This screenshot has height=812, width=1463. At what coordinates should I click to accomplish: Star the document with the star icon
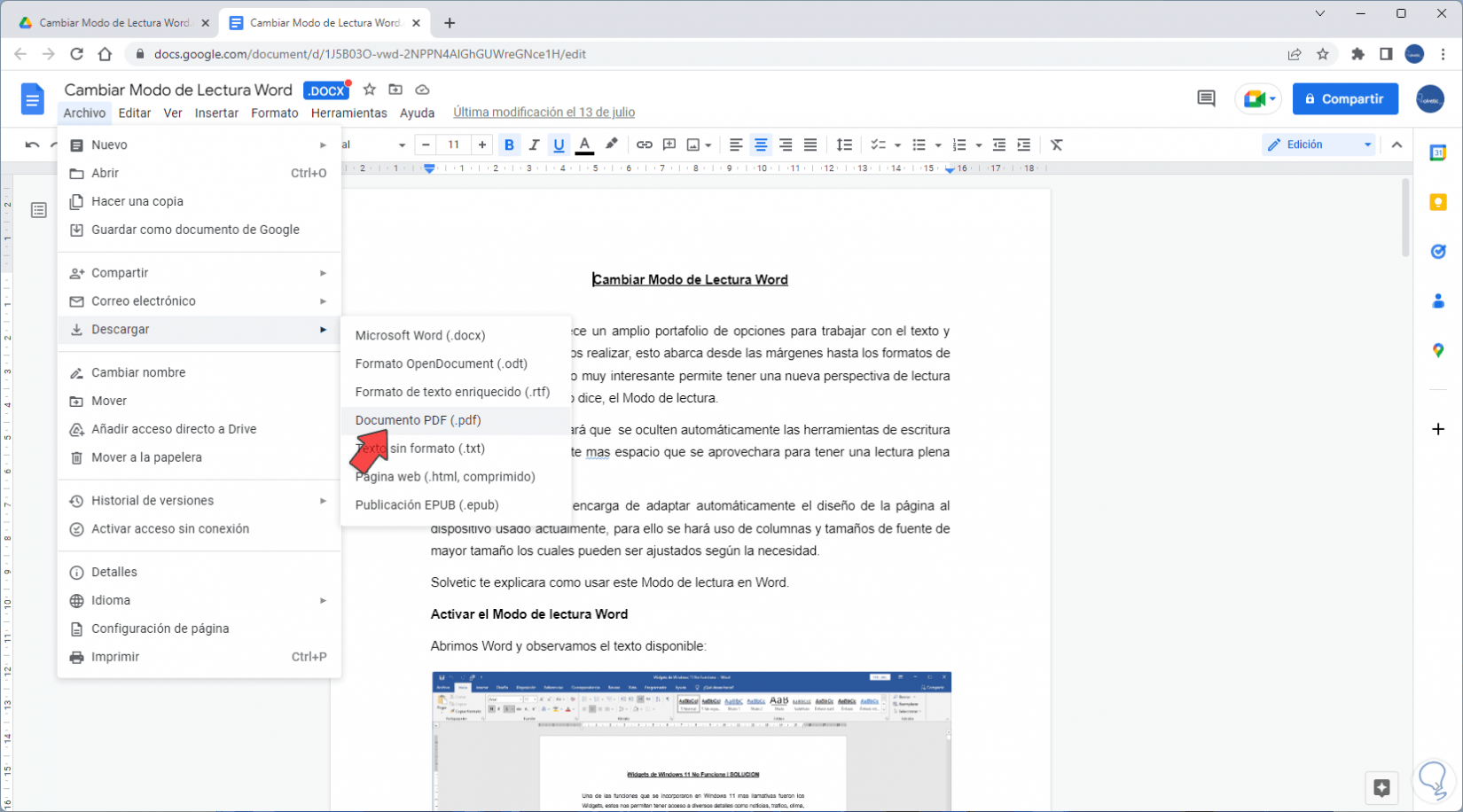370,90
